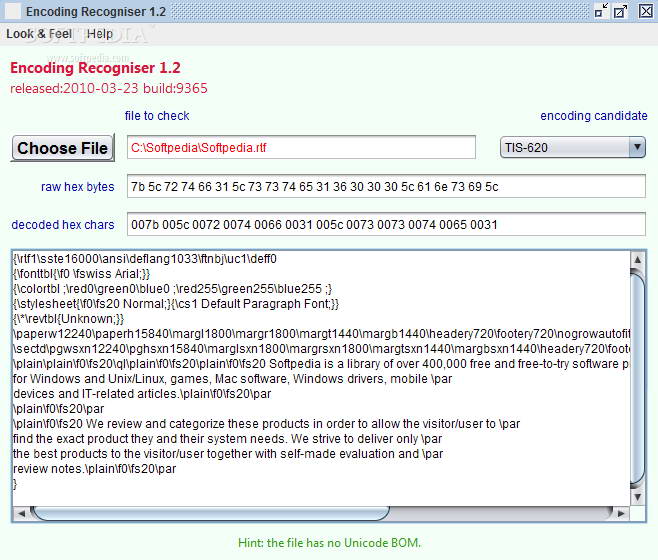Click the line starting with '{\colortbl'

[172, 289]
